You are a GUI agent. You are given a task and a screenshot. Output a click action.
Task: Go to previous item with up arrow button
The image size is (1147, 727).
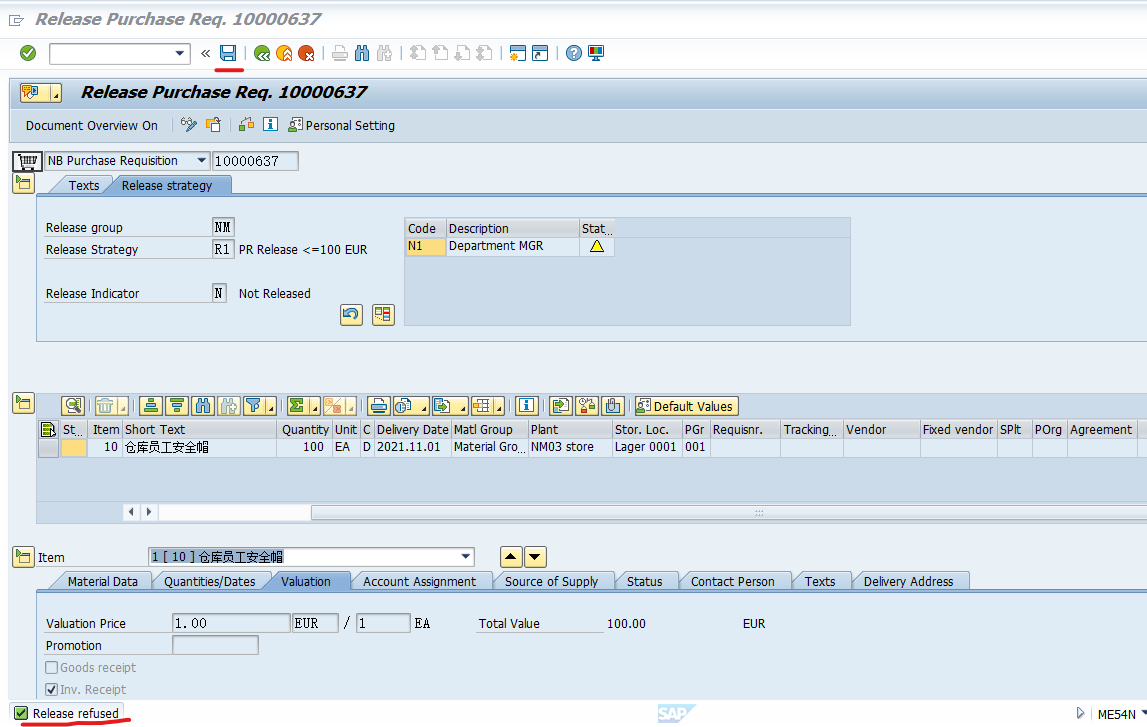pyautogui.click(x=511, y=557)
